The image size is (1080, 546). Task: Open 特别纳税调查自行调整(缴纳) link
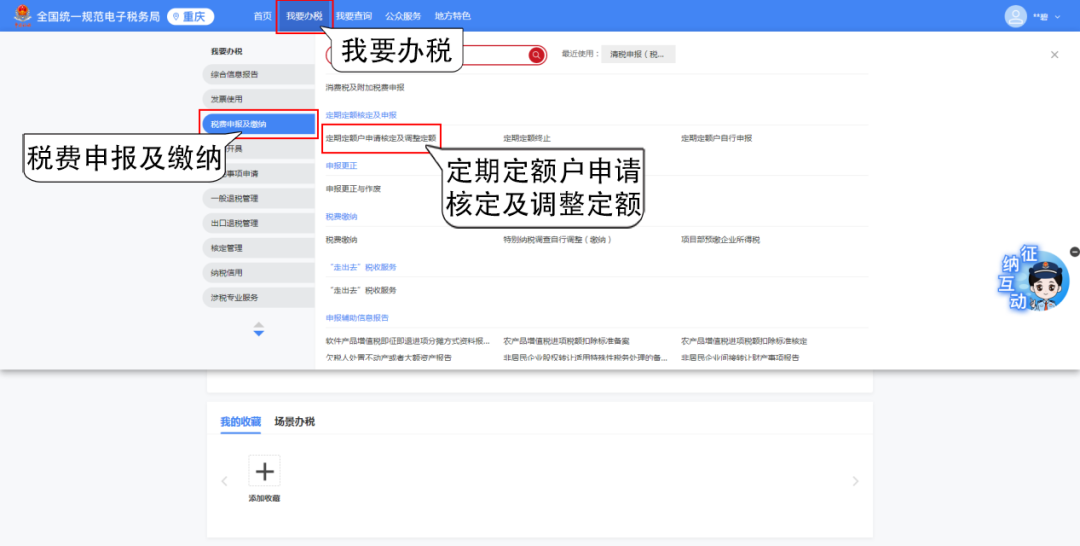(x=558, y=240)
